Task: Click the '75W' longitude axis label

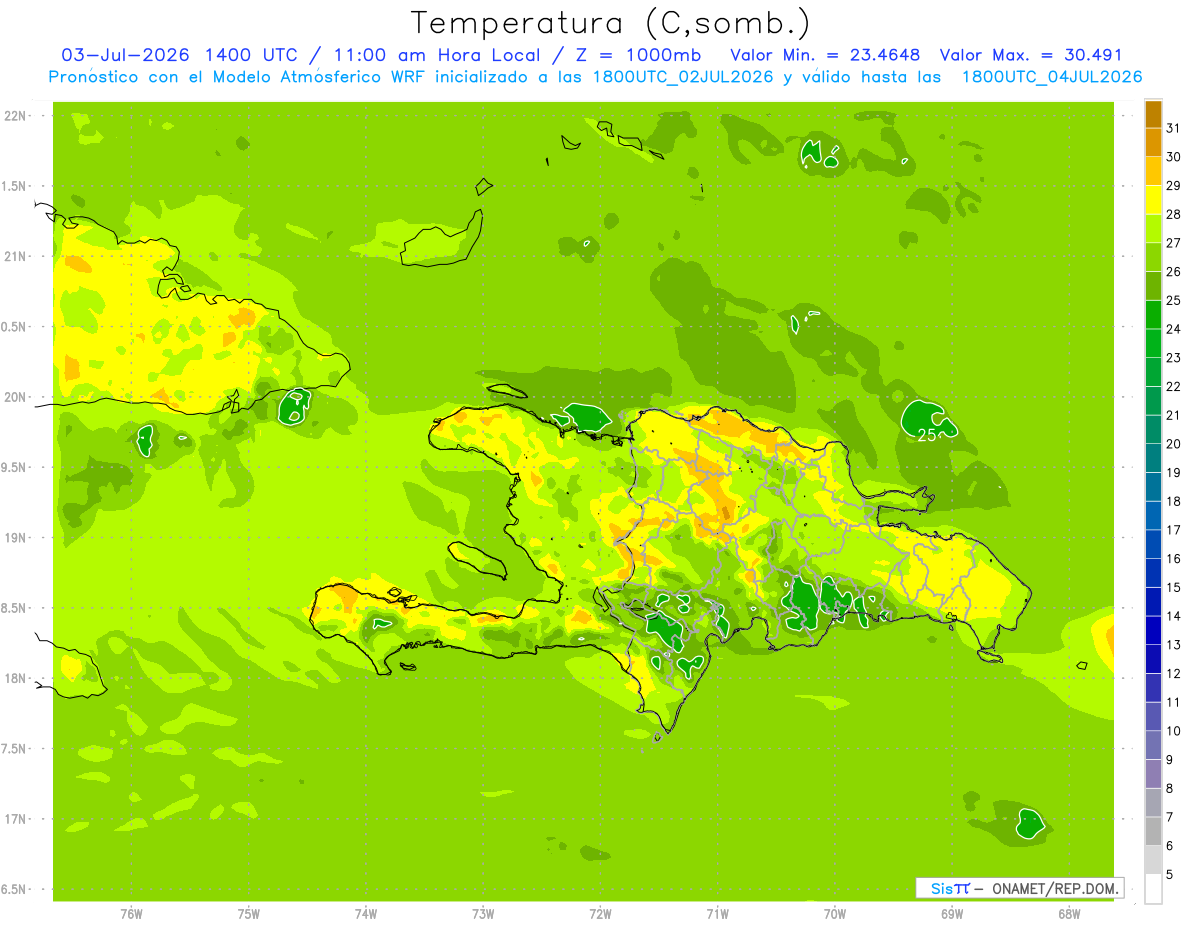Action: [249, 914]
